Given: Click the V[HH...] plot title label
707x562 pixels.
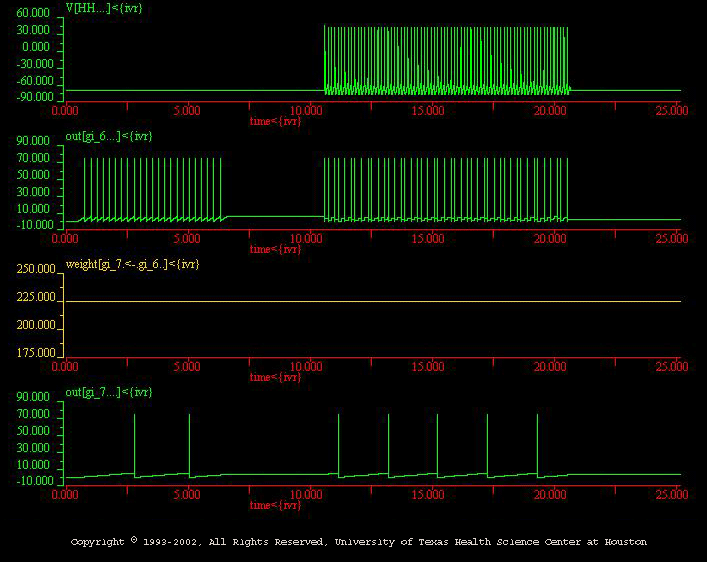Looking at the screenshot, I should click(104, 8).
